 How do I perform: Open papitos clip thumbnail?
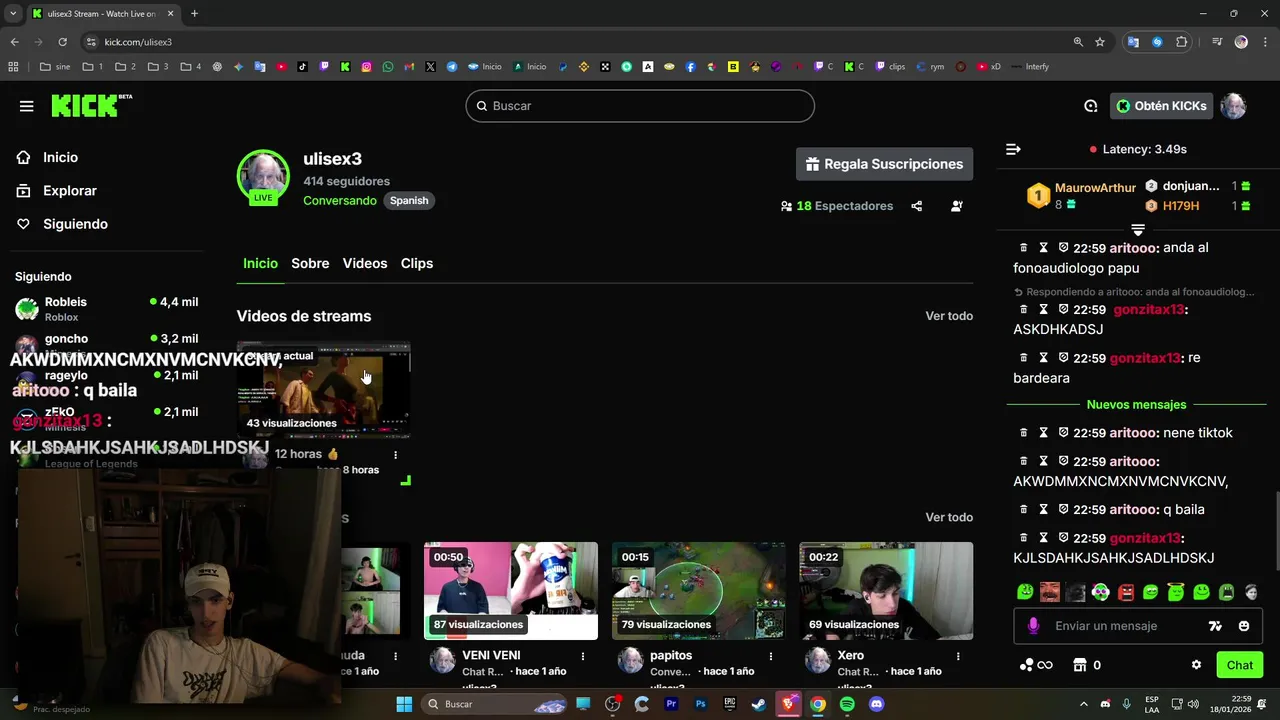click(x=698, y=590)
